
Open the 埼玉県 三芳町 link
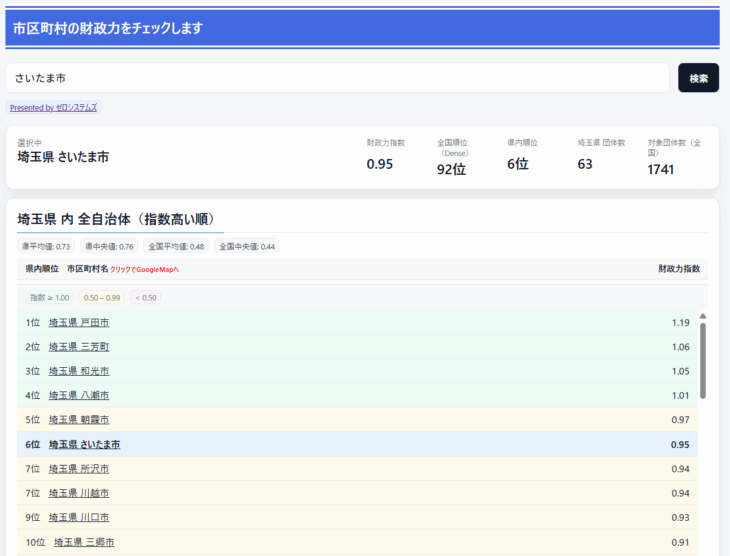click(x=79, y=347)
